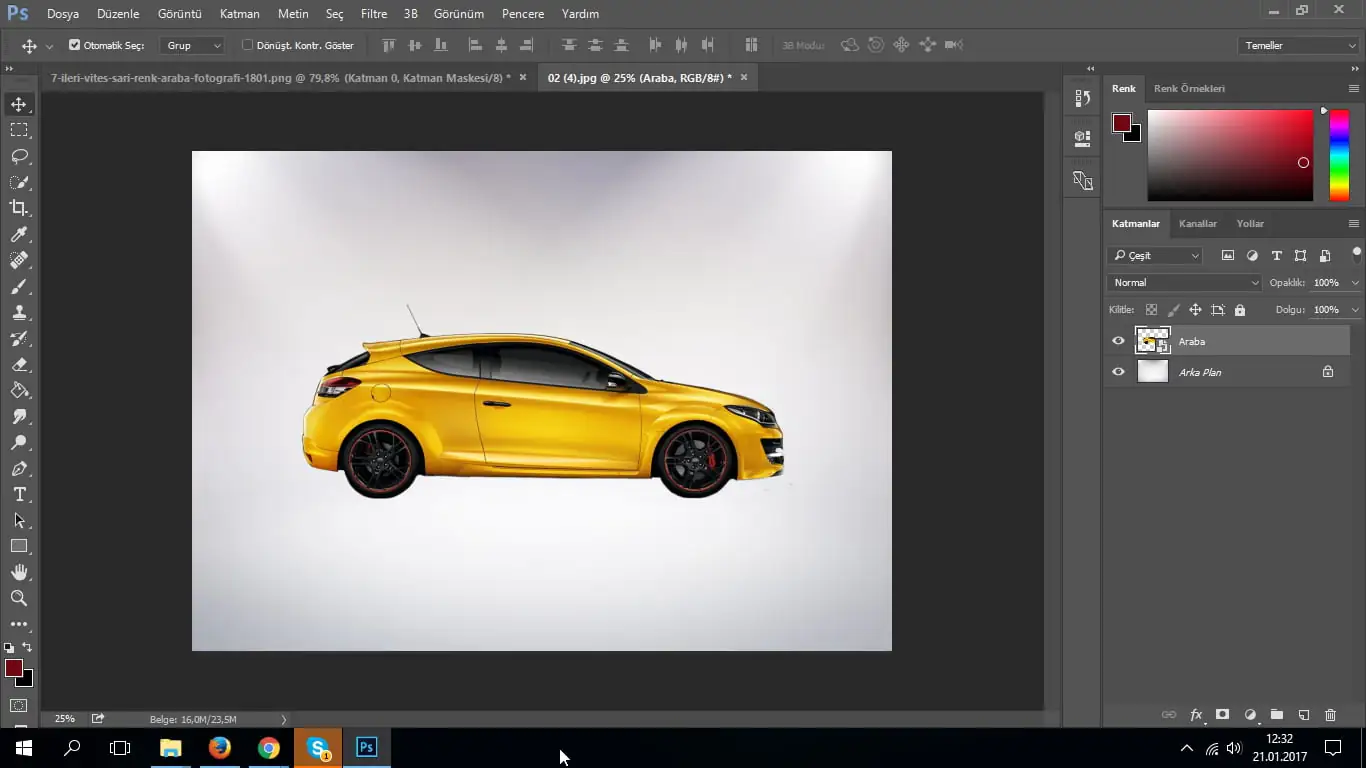Create a new group folder icon
This screenshot has height=768, width=1366.
point(1276,715)
